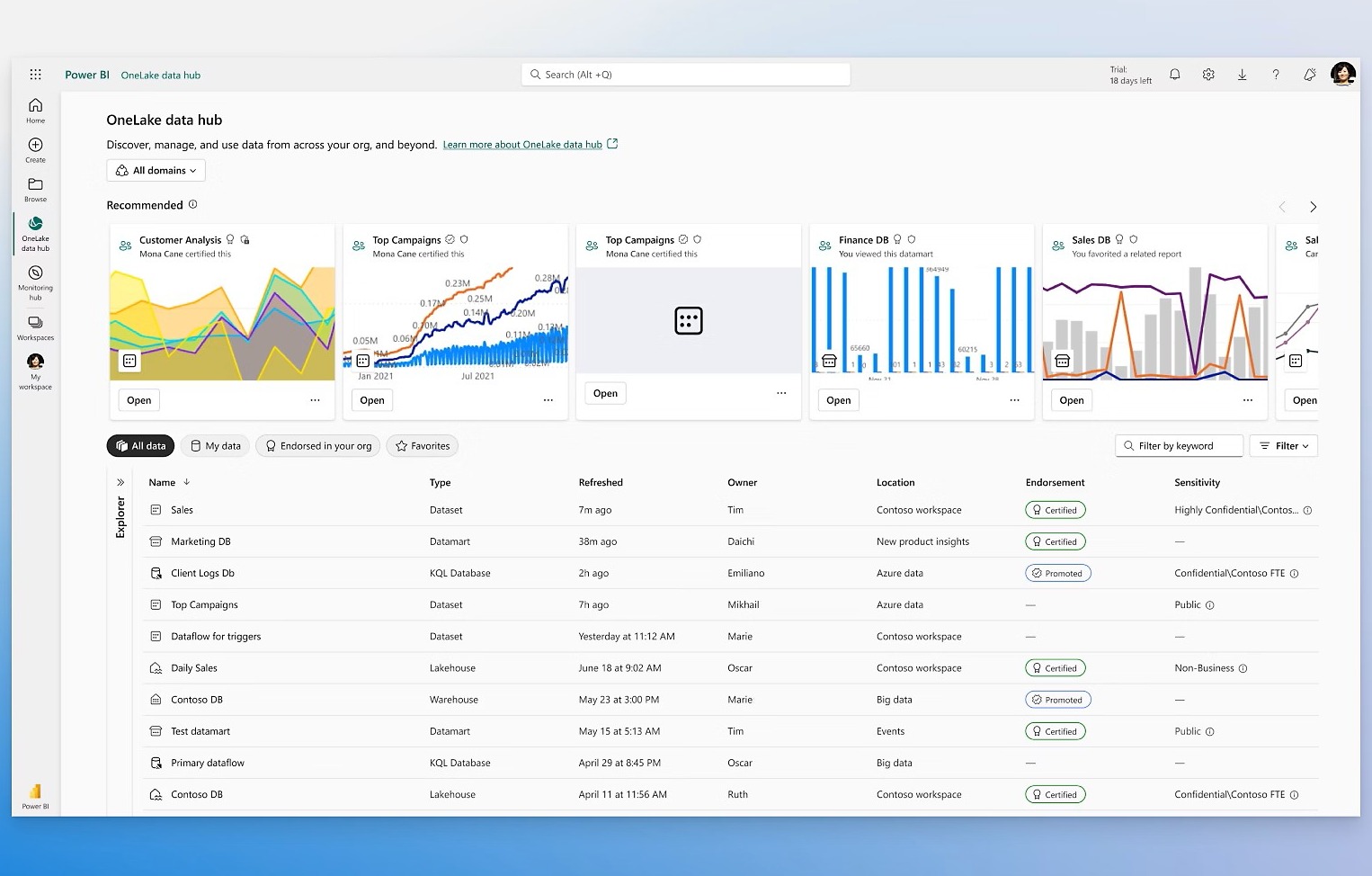Viewport: 1372px width, 876px height.
Task: Show previous recommended items arrow
Action: (x=1282, y=207)
